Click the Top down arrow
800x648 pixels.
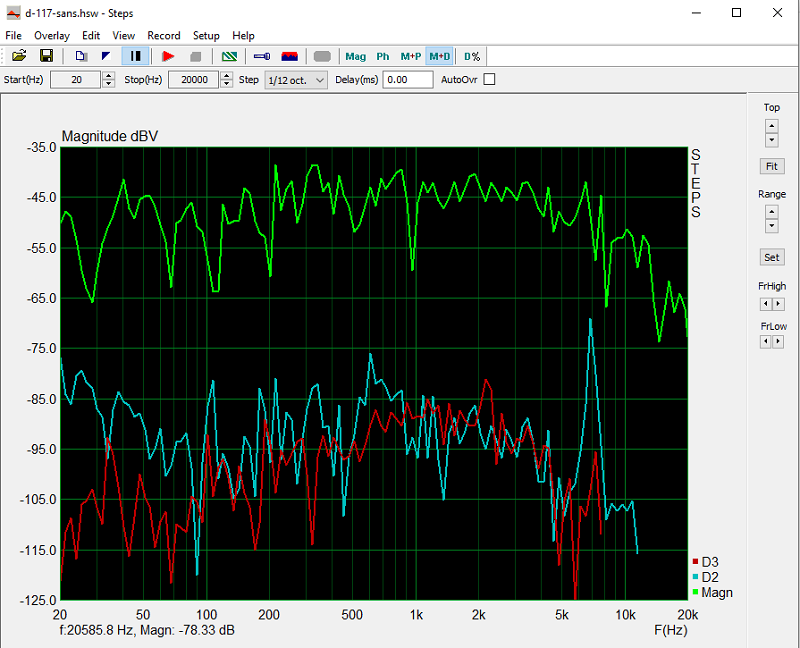[x=771, y=140]
